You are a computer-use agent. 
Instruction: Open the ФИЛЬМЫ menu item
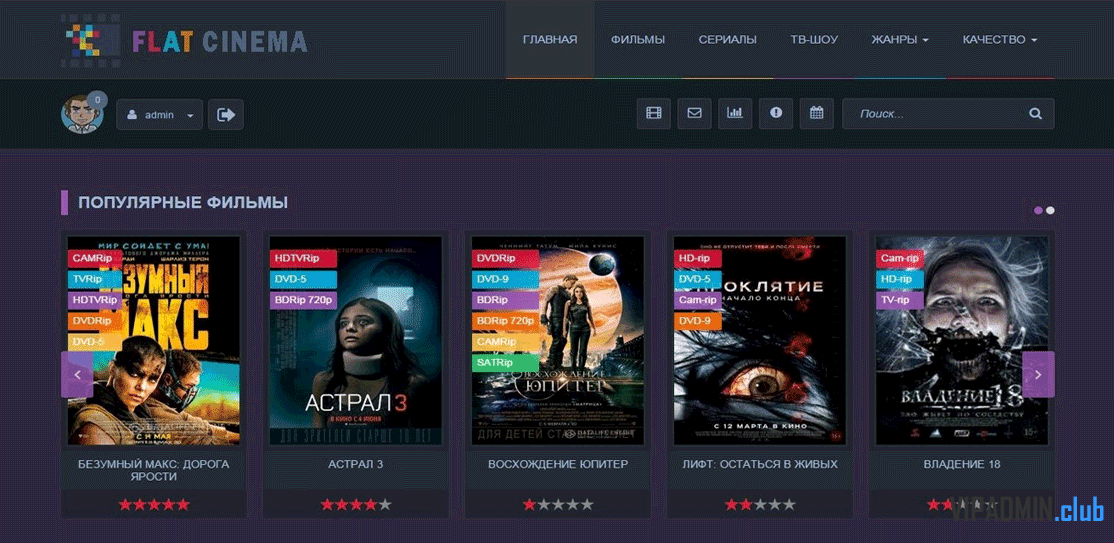(638, 40)
